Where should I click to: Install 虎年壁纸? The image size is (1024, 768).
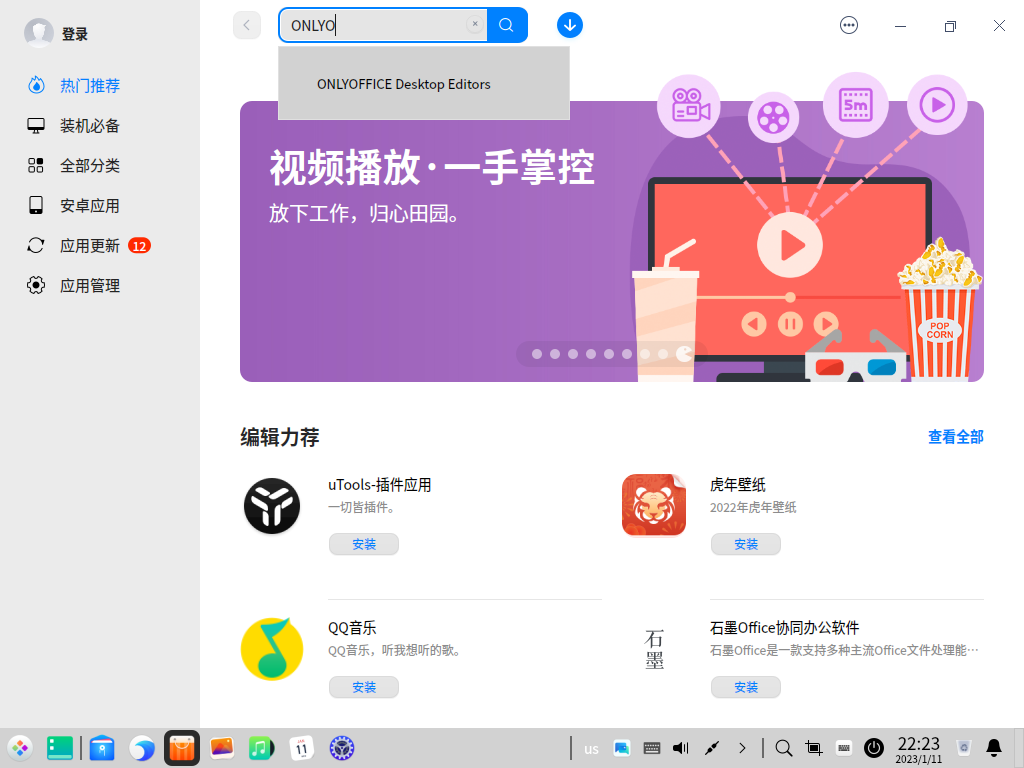[x=746, y=544]
